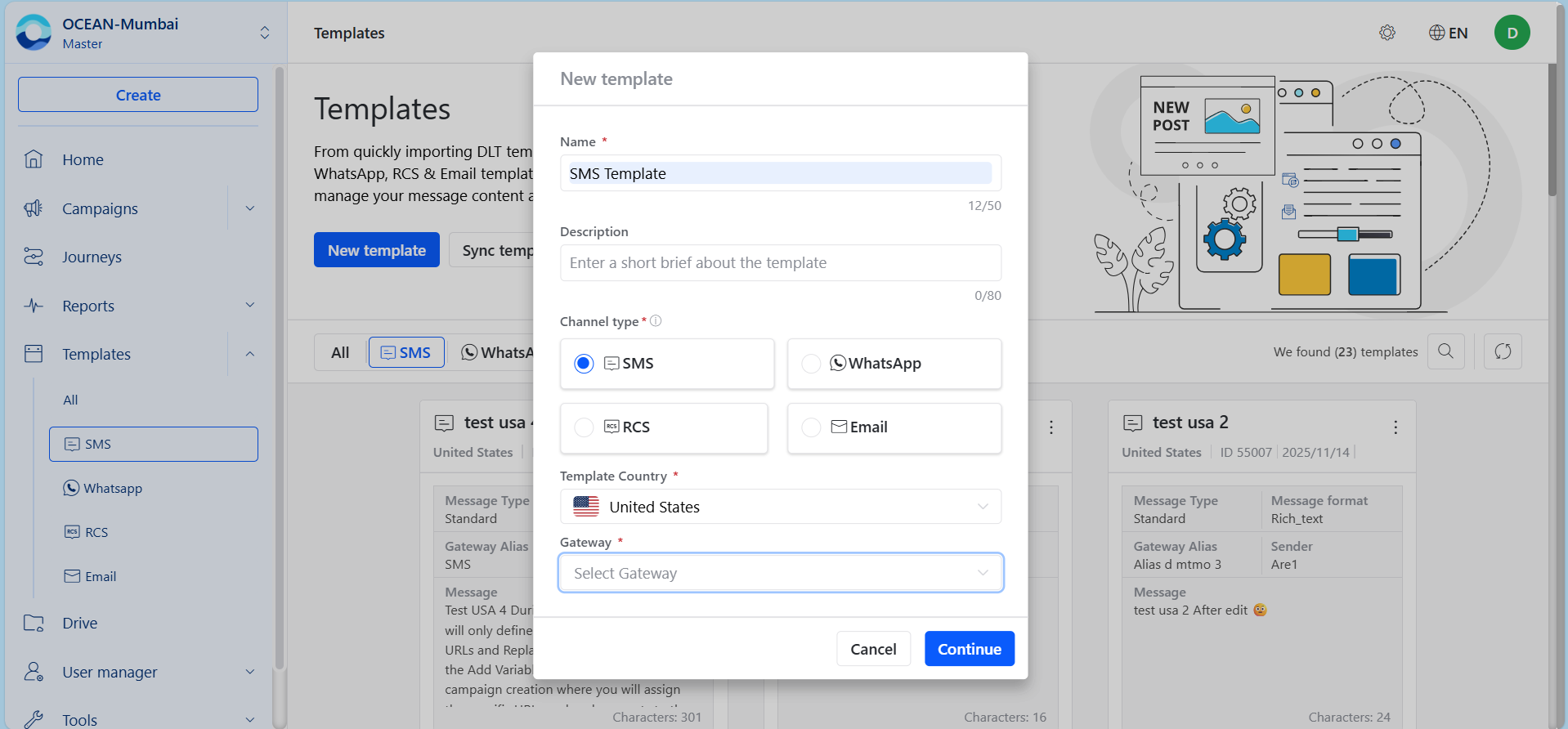Open Home from the sidebar
This screenshot has width=1568, height=729.
[x=83, y=159]
